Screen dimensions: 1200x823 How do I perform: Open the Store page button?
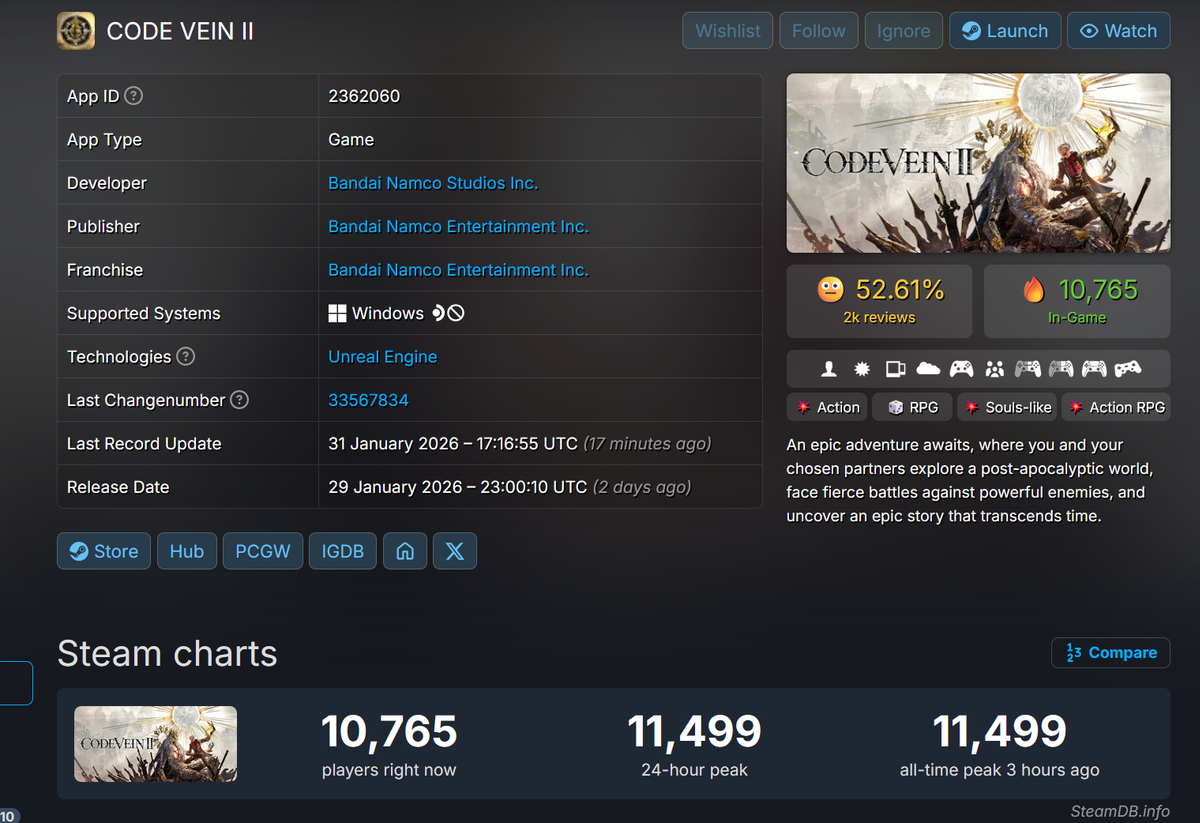(104, 551)
